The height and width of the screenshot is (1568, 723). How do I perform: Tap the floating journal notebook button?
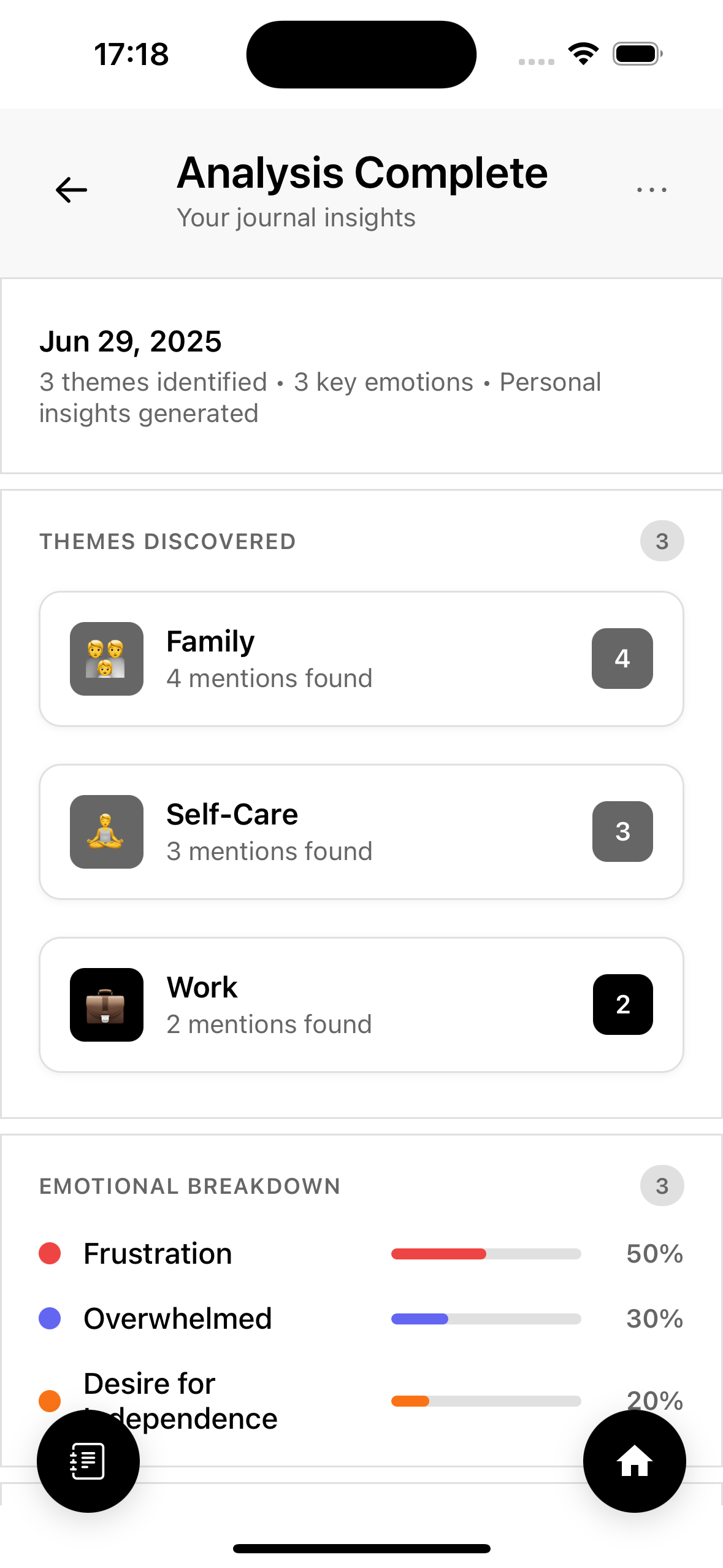click(x=88, y=1461)
